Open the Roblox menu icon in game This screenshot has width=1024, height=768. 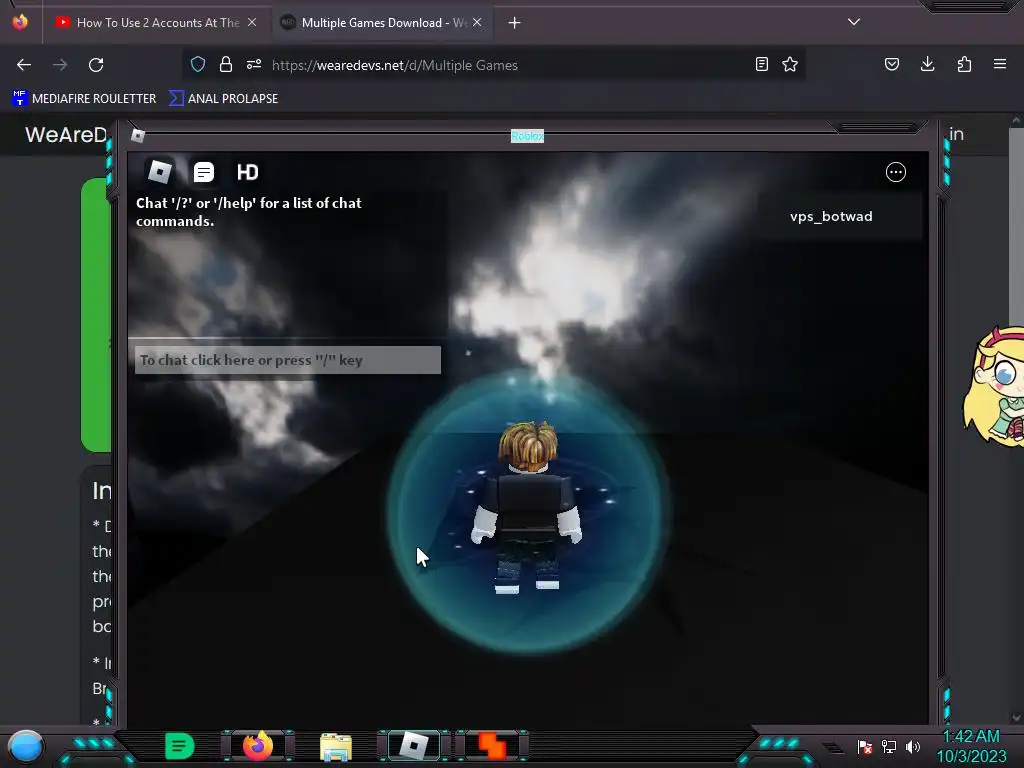(160, 172)
